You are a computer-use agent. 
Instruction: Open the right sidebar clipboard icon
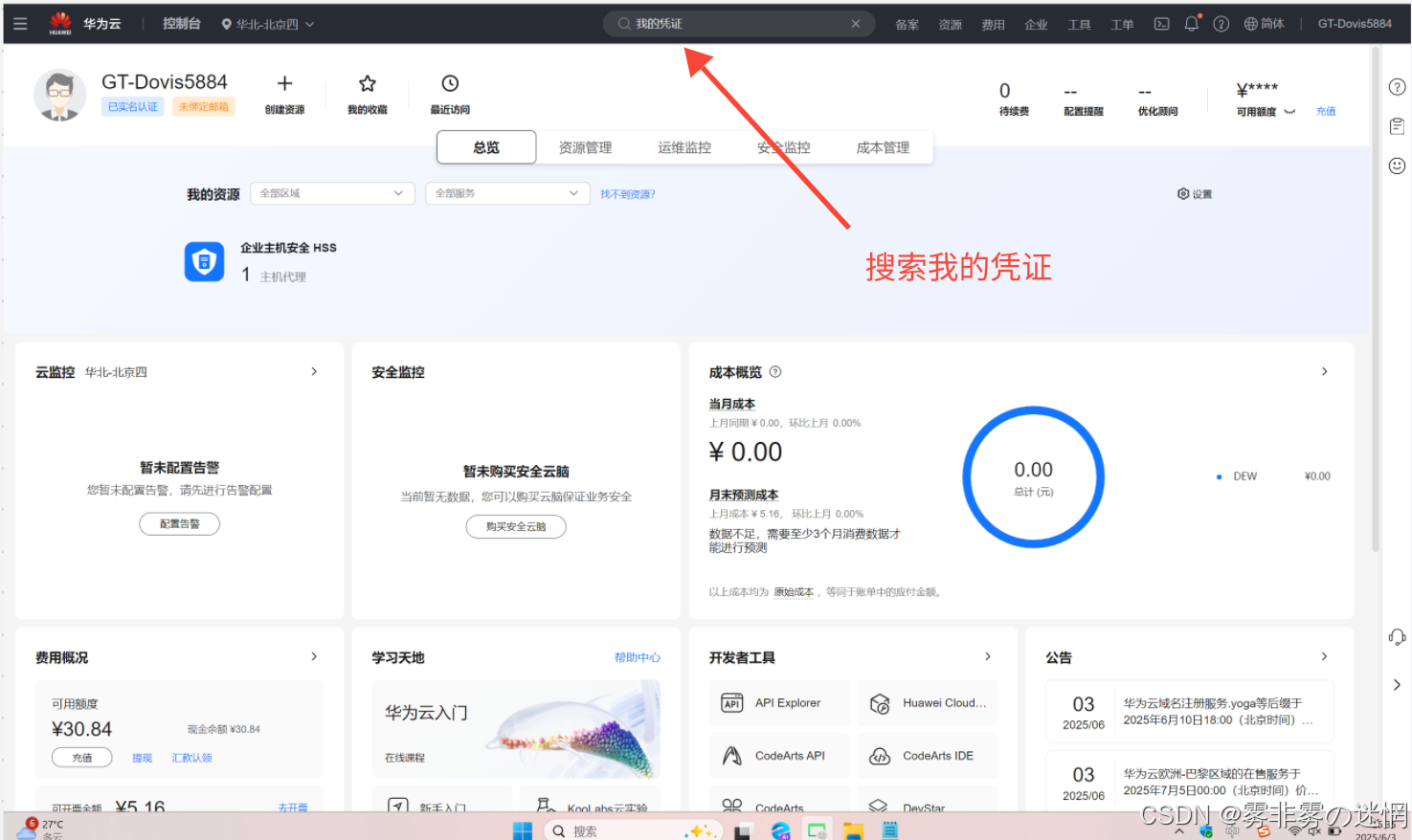click(1397, 126)
